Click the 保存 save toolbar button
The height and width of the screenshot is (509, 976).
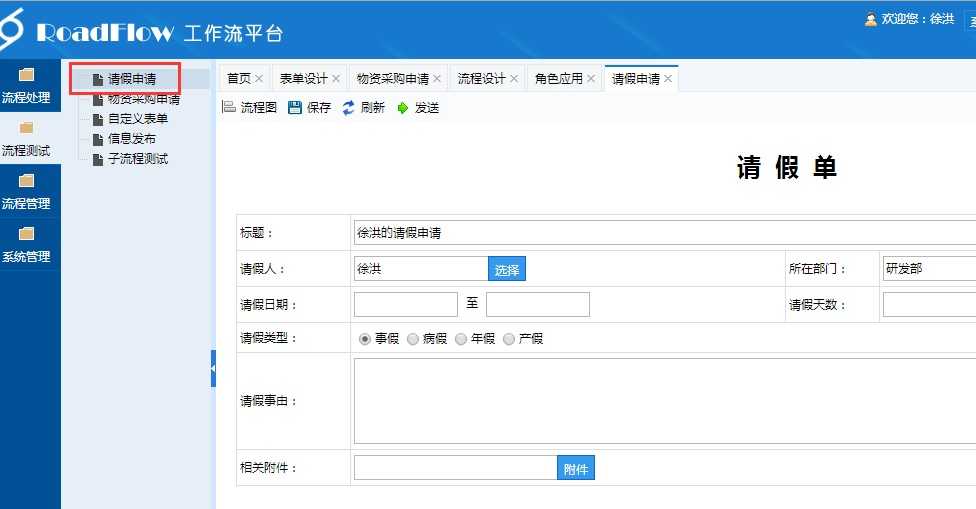[309, 108]
